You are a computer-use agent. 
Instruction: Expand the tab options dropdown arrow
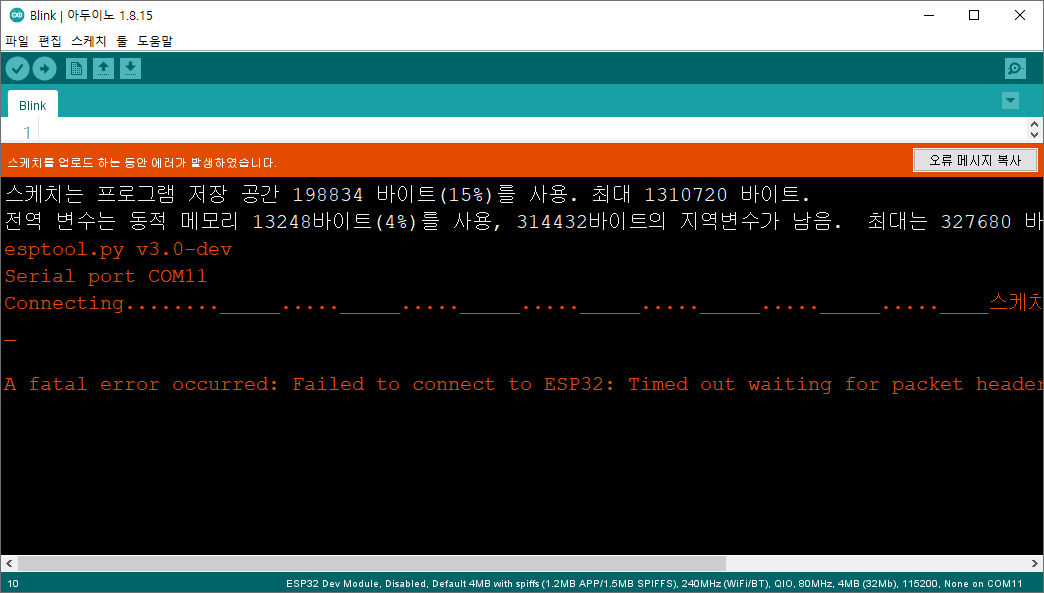pyautogui.click(x=1011, y=100)
